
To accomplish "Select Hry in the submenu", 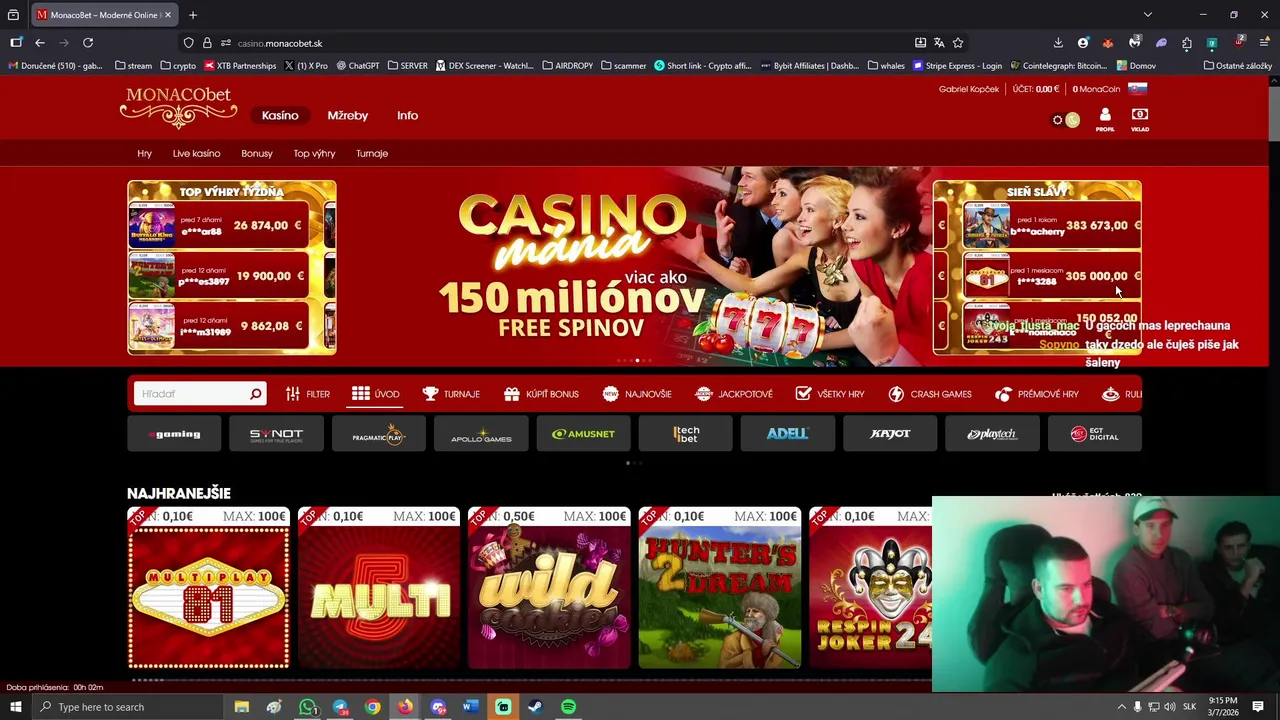I will (145, 153).
